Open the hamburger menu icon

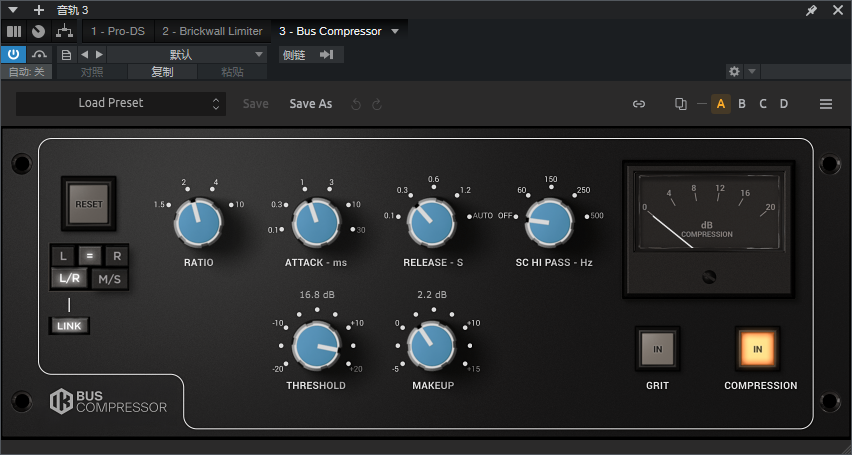826,104
